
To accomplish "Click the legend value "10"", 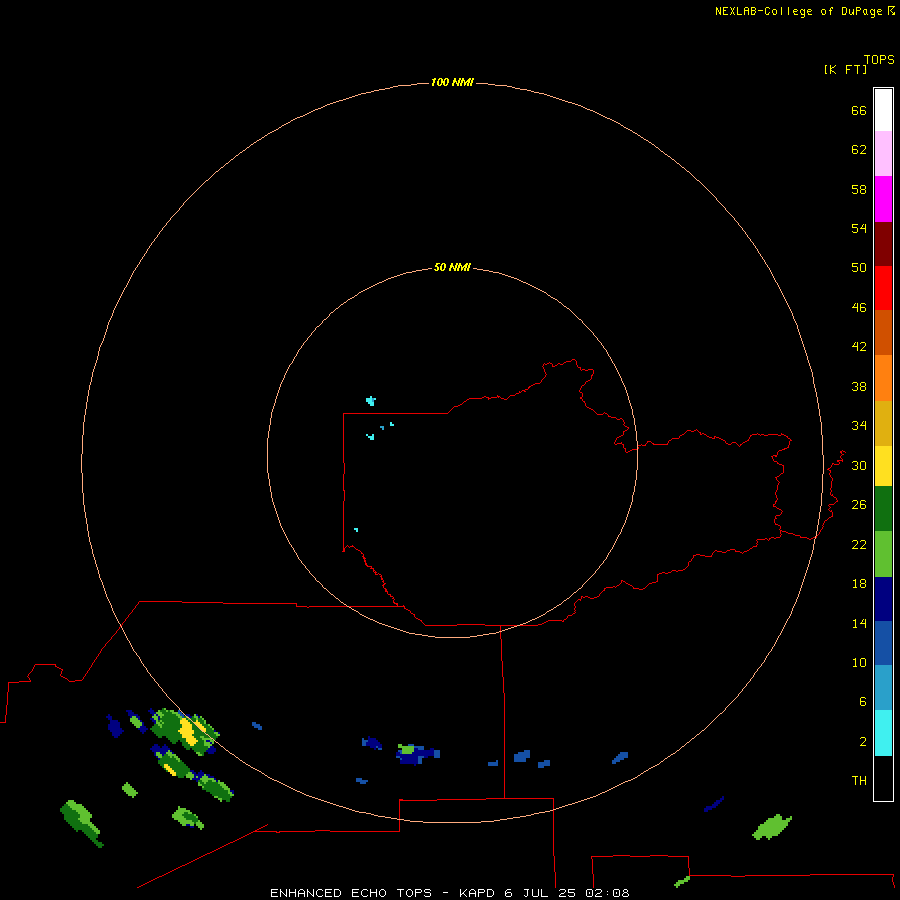I will click(x=859, y=663).
